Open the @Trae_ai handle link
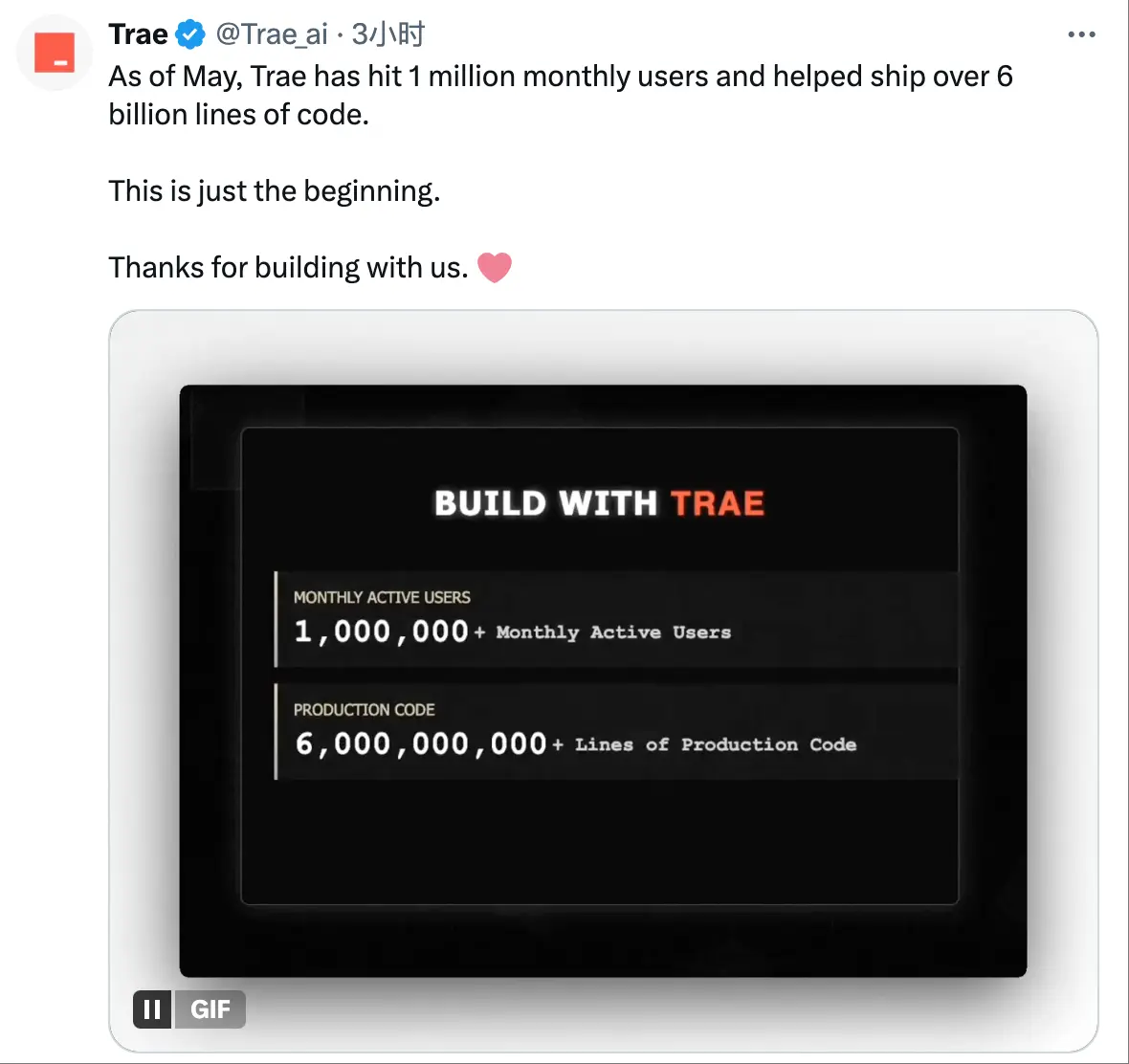Image resolution: width=1129 pixels, height=1064 pixels. (272, 34)
